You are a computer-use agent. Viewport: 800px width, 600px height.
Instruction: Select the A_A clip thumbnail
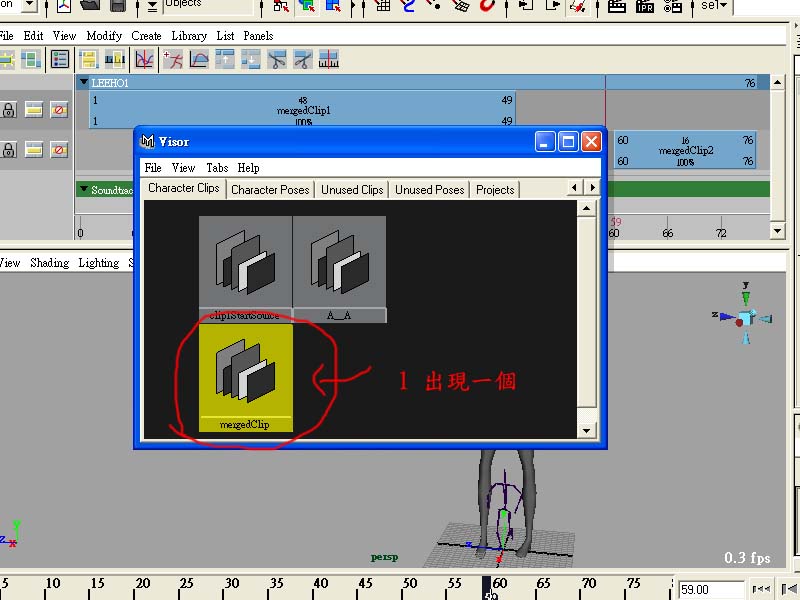(339, 269)
